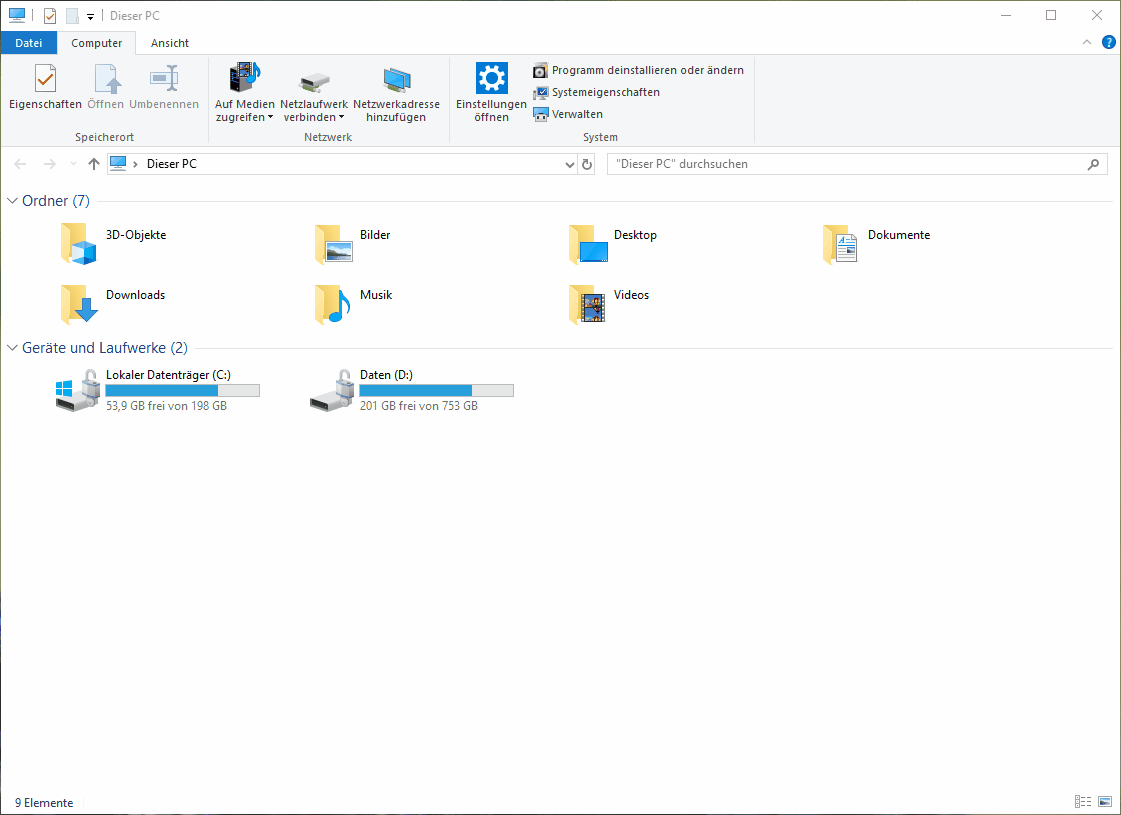This screenshot has width=1121, height=815.
Task: Collapse the Geräte und Laufwerke group
Action: coord(12,348)
